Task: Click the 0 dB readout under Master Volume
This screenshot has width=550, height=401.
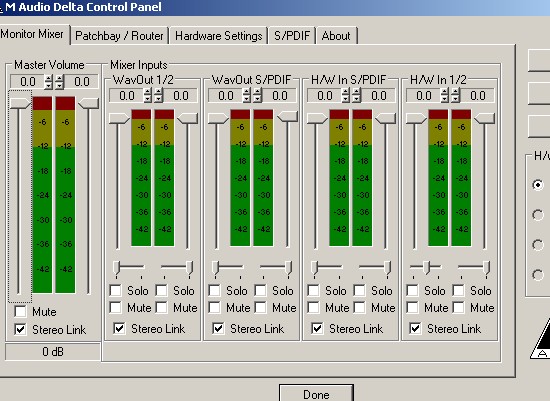Action: pos(53,352)
